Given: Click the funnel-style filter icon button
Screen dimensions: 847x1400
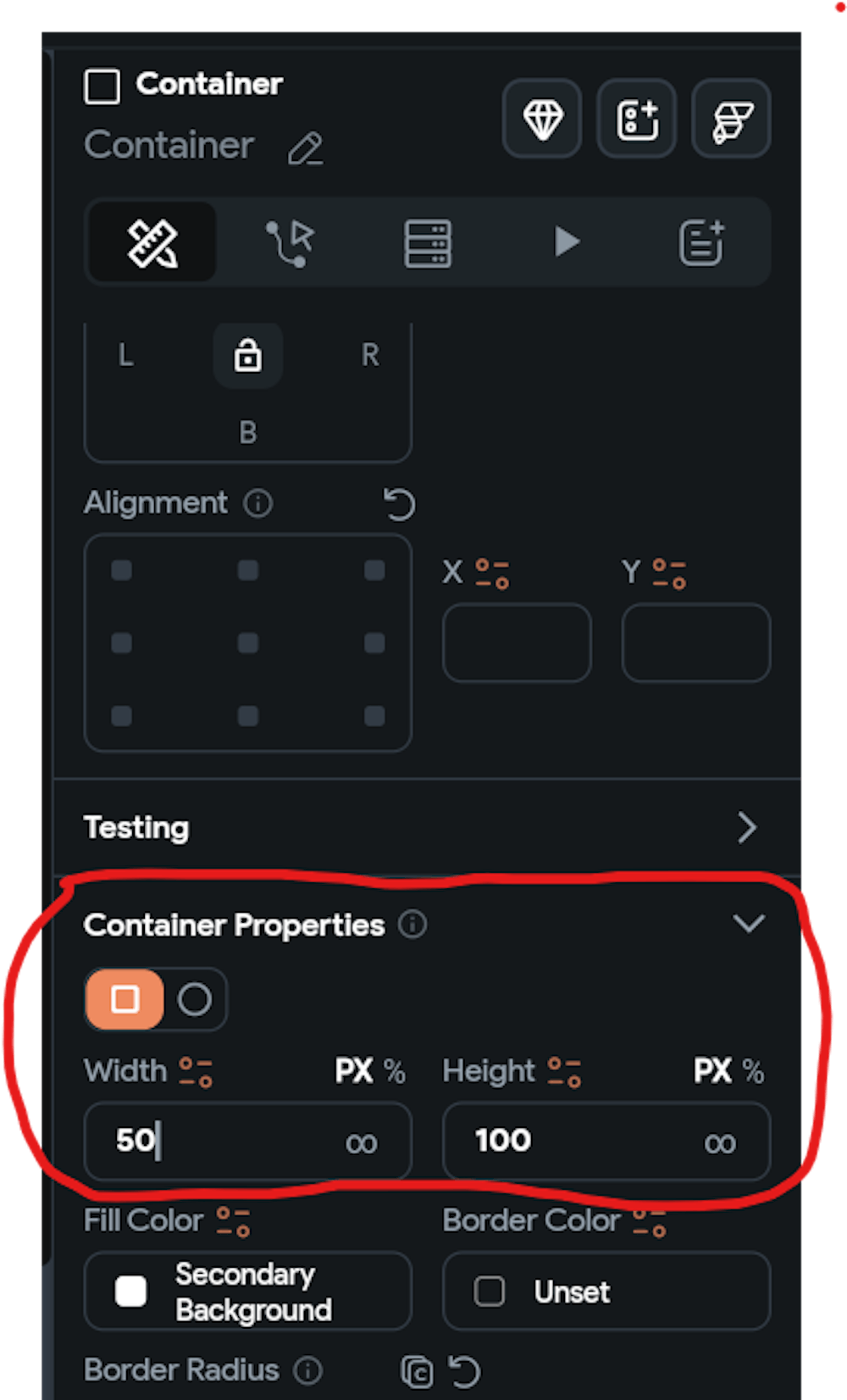Looking at the screenshot, I should (730, 119).
